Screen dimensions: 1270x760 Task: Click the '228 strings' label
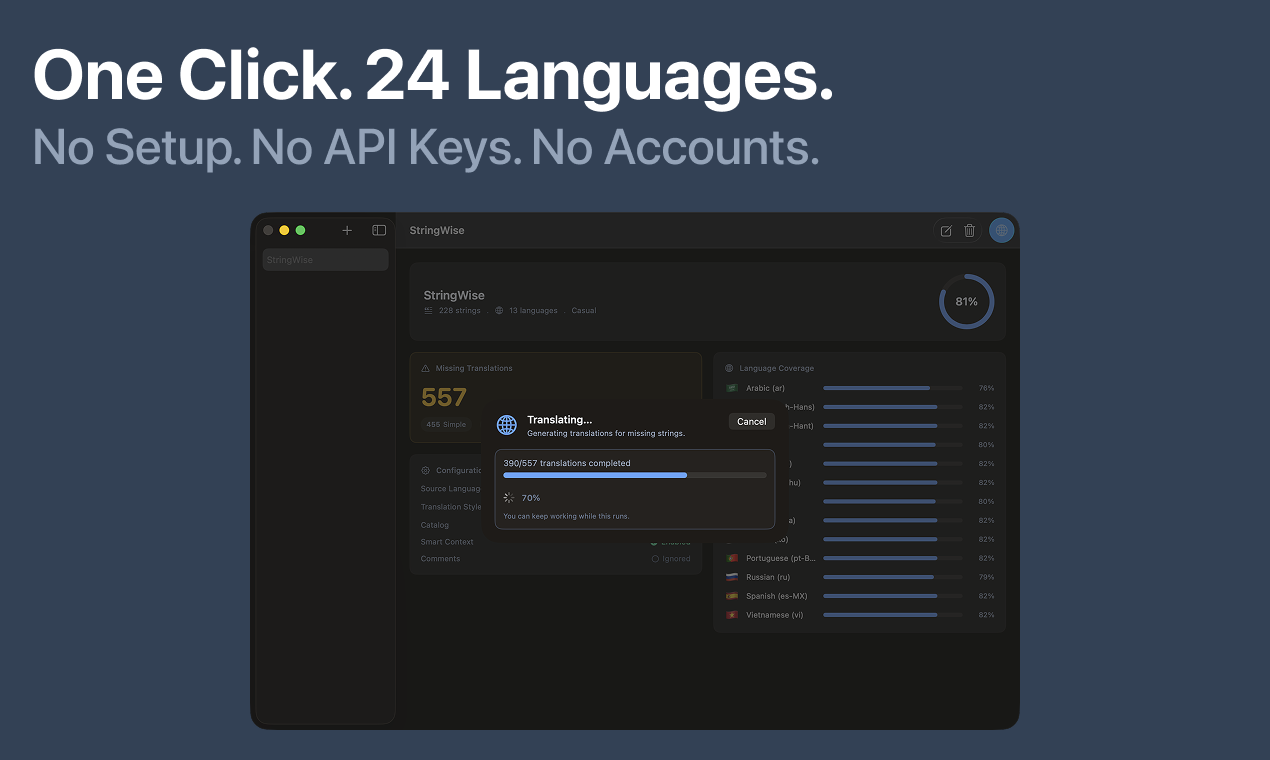(x=460, y=311)
